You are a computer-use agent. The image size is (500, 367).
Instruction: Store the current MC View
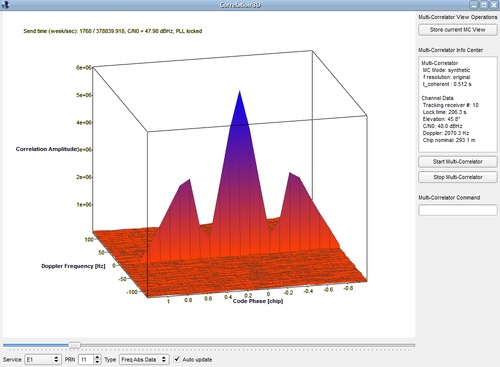tap(458, 30)
